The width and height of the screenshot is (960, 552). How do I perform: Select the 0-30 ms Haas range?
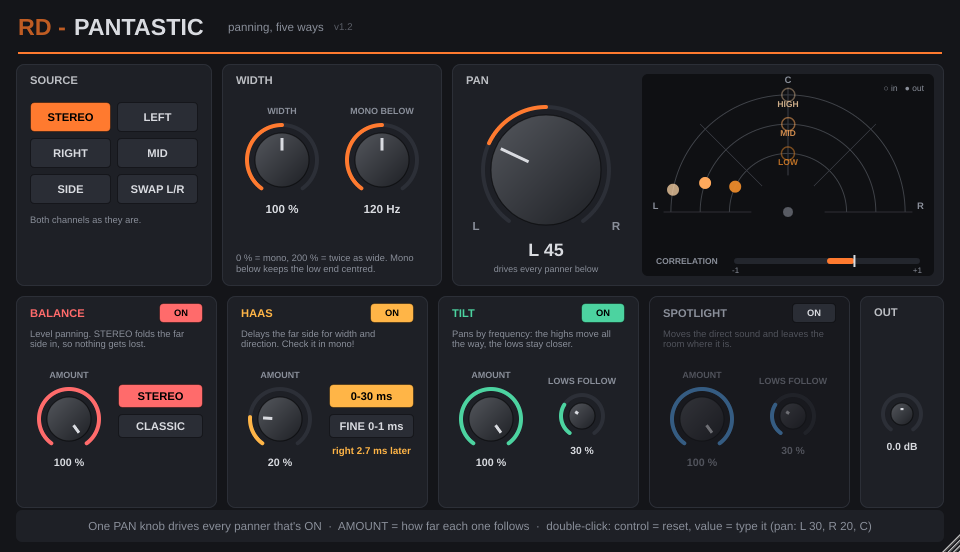(371, 396)
